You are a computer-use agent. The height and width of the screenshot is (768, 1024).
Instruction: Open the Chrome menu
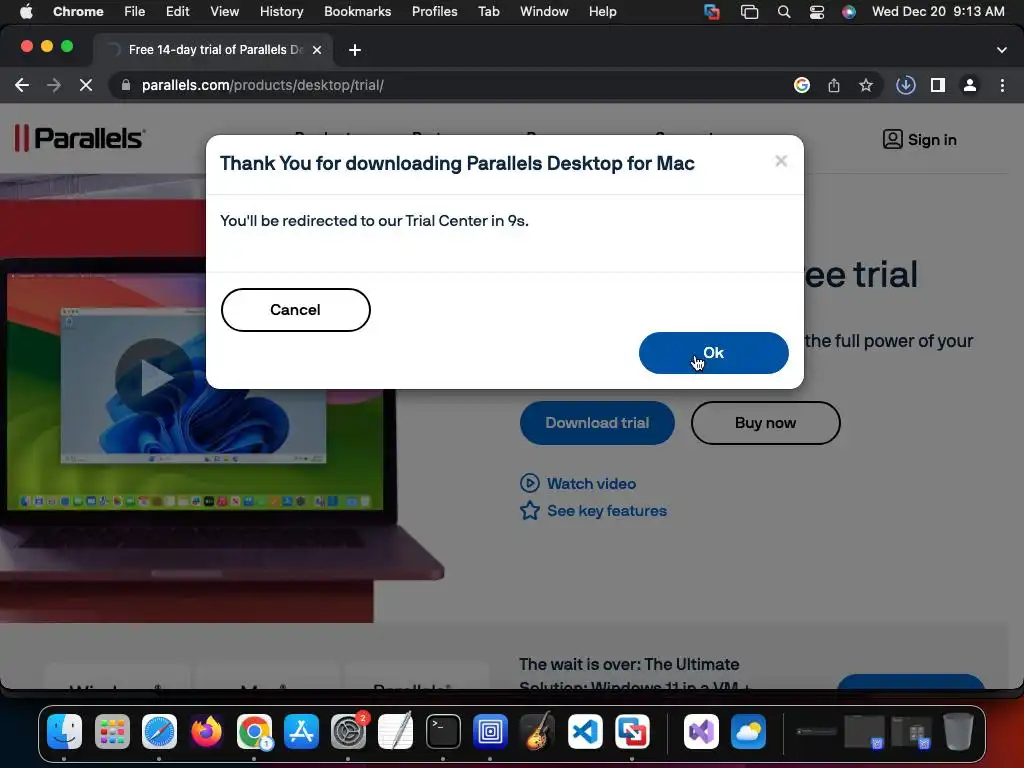tap(78, 12)
